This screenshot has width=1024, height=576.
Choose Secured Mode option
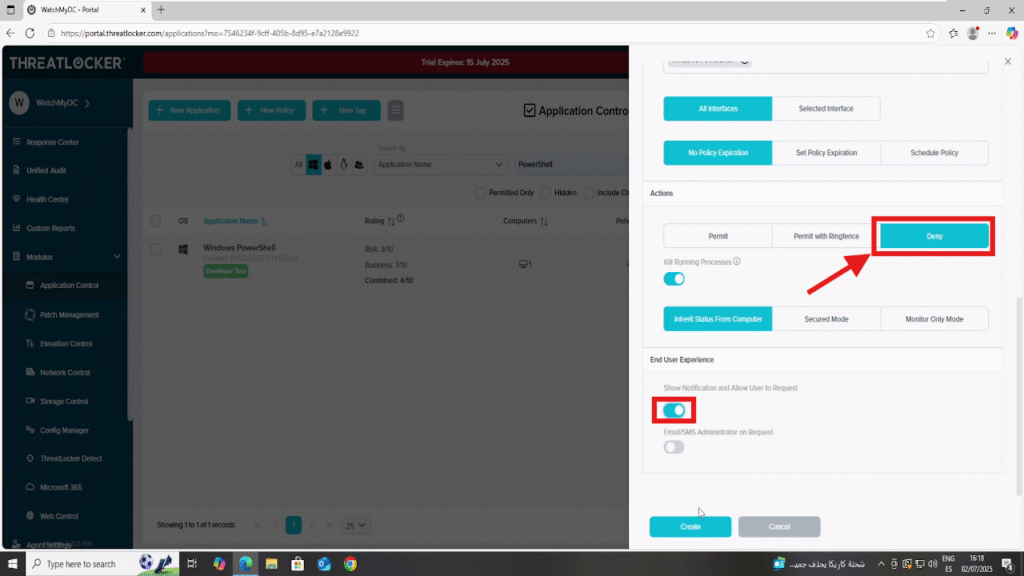click(x=826, y=319)
